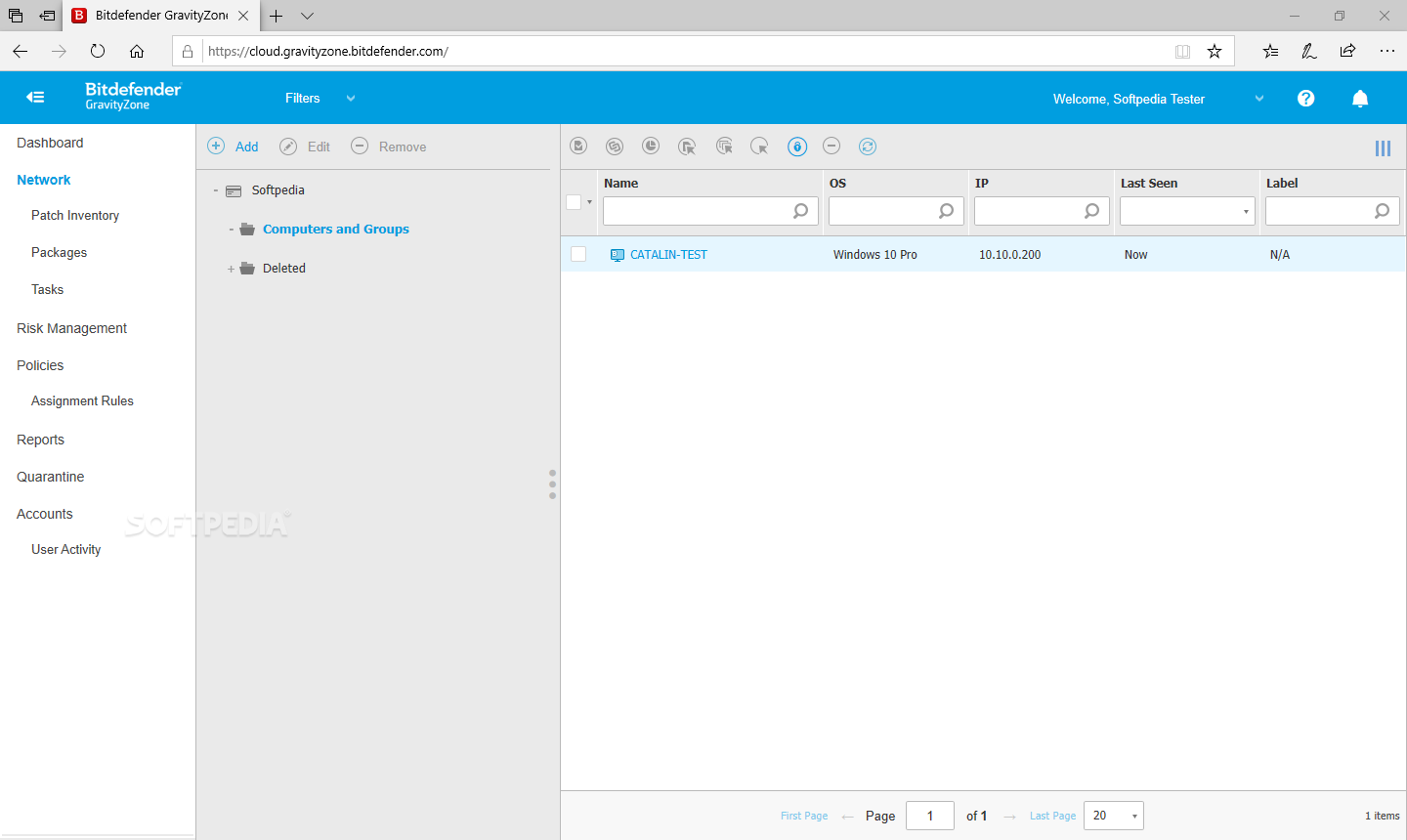
Task: Open the user account menu arrow
Action: [1259, 98]
